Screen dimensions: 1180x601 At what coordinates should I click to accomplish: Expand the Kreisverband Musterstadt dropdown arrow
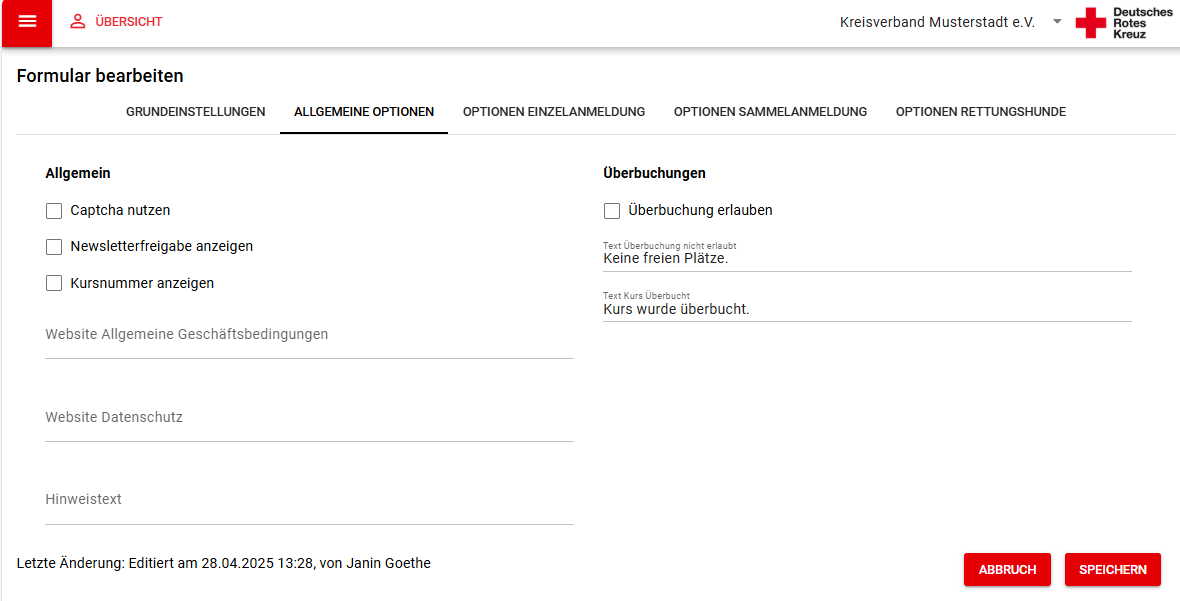pos(1057,22)
